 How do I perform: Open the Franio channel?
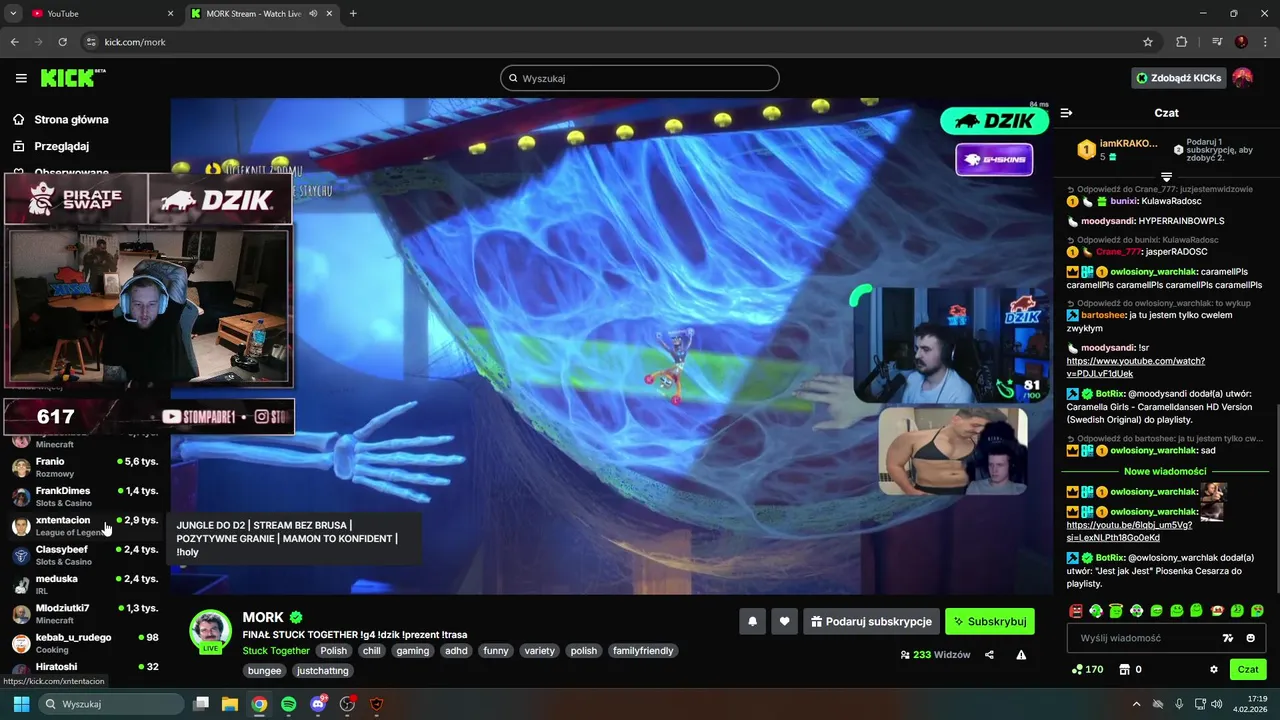pyautogui.click(x=85, y=467)
